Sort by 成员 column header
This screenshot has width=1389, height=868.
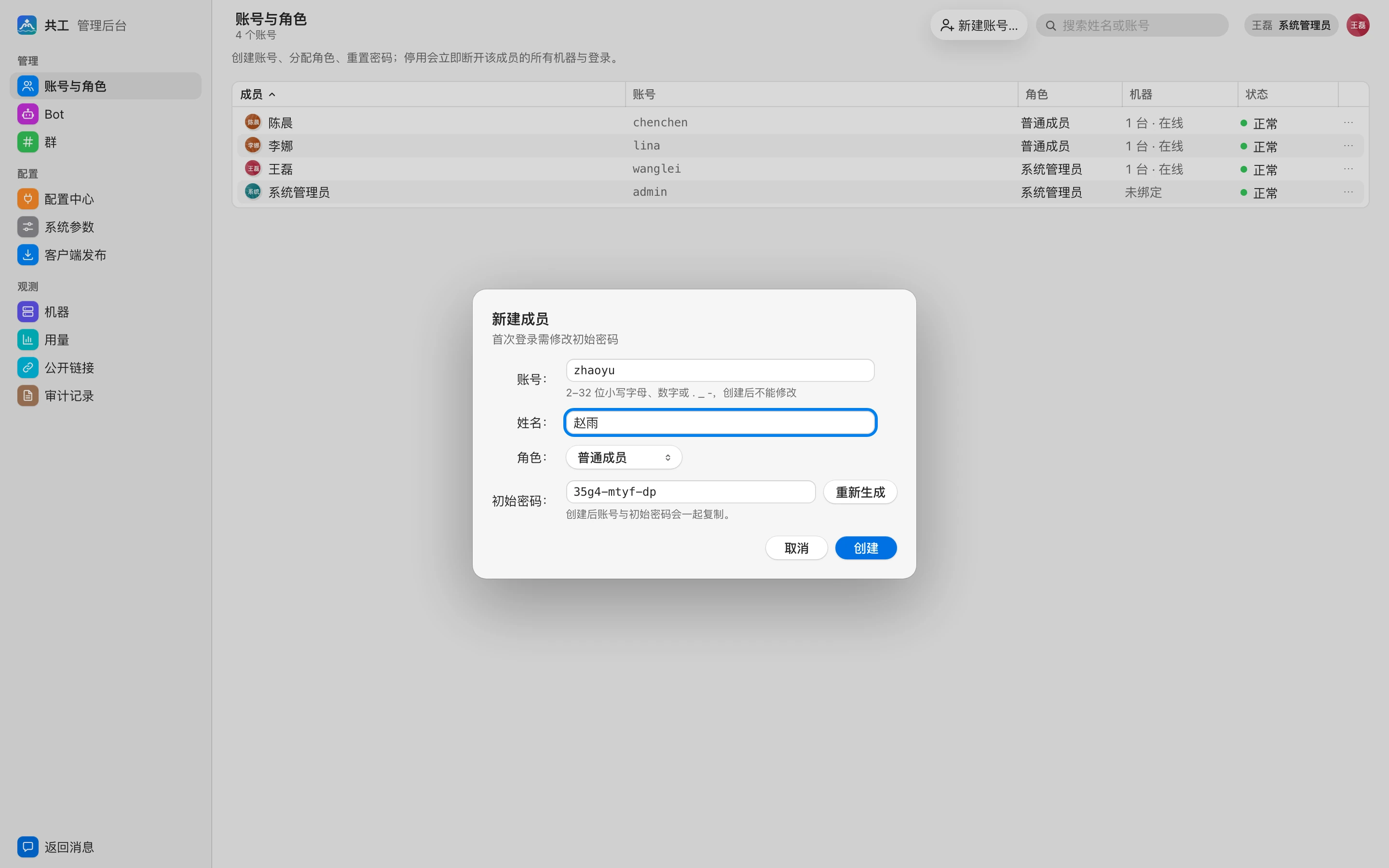coord(429,94)
